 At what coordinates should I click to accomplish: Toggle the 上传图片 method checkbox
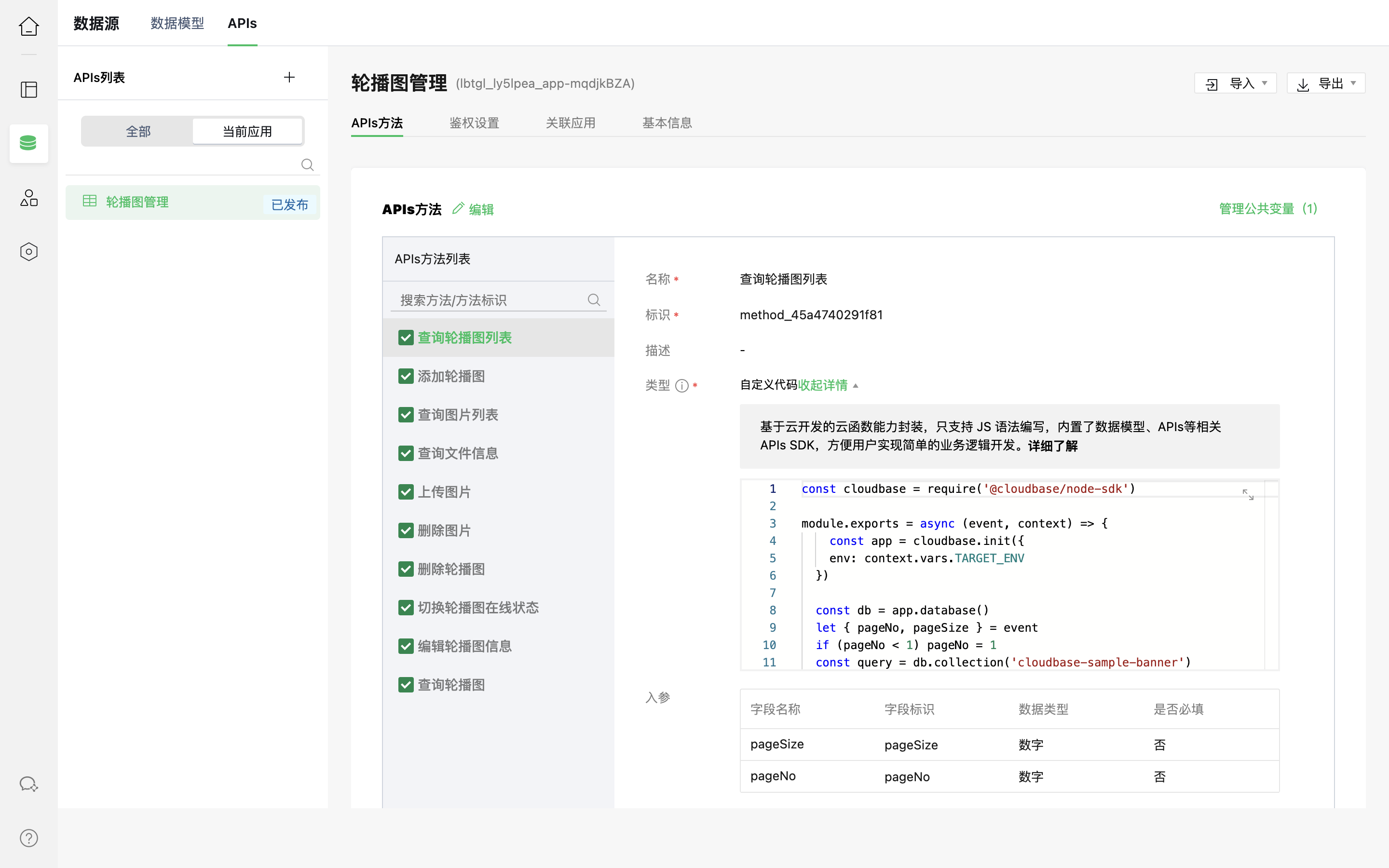point(406,492)
